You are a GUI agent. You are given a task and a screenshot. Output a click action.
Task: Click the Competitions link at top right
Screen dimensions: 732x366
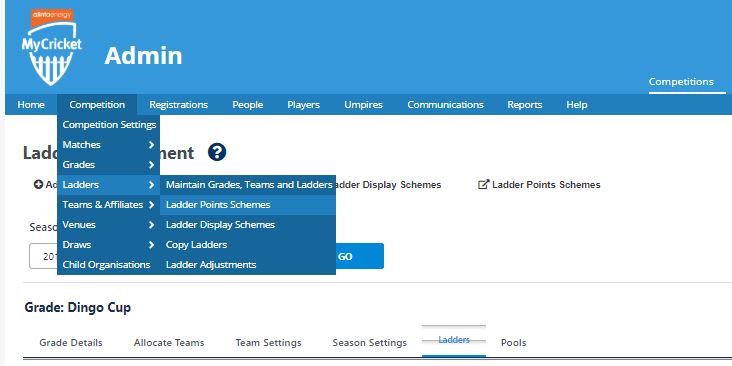(x=681, y=82)
